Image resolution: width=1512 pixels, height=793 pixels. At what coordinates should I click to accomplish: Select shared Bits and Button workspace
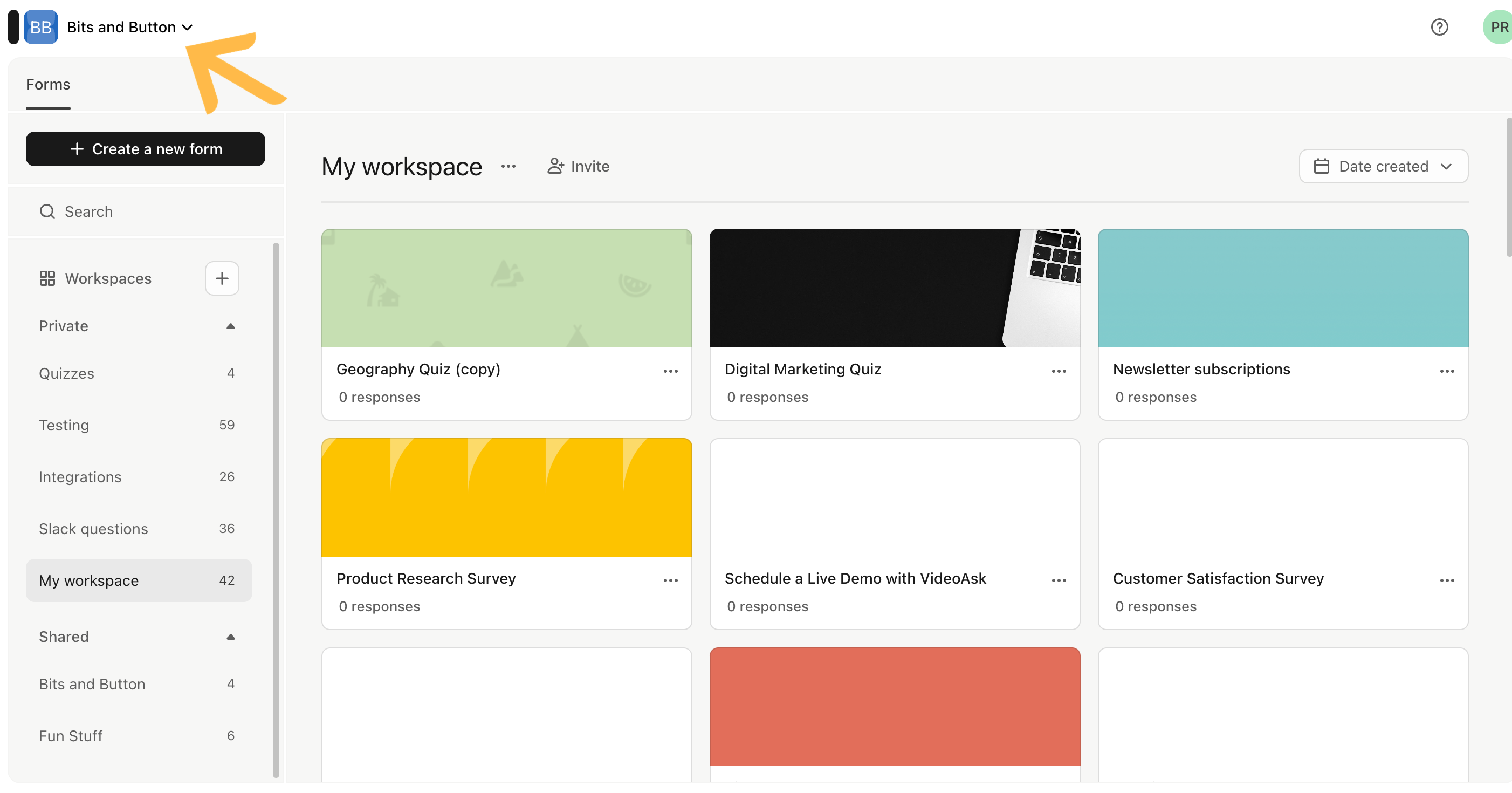tap(139, 683)
